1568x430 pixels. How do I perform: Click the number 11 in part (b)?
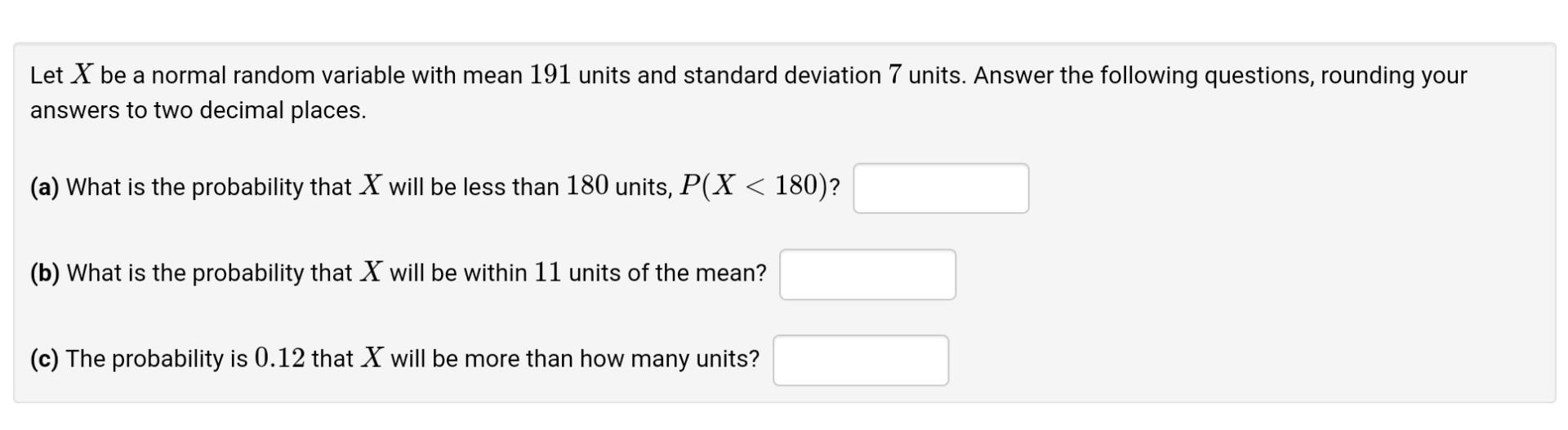pos(548,273)
